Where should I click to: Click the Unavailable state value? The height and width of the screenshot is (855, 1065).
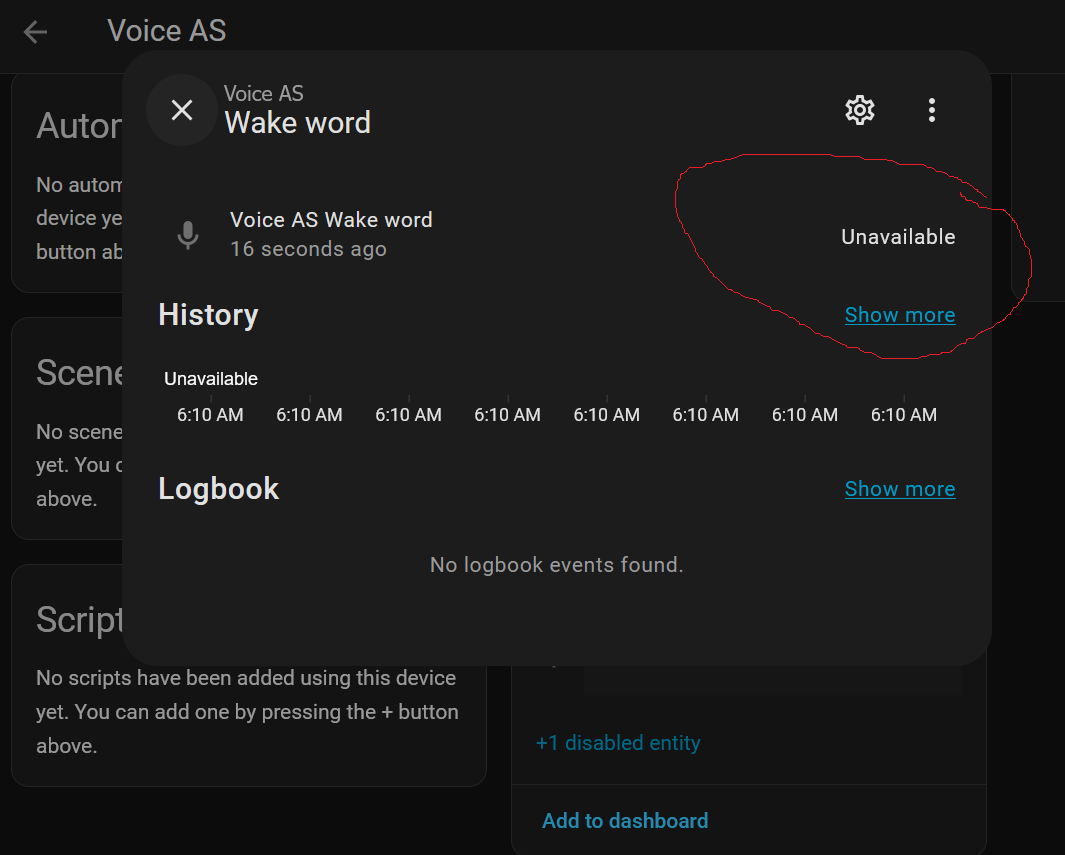(897, 237)
